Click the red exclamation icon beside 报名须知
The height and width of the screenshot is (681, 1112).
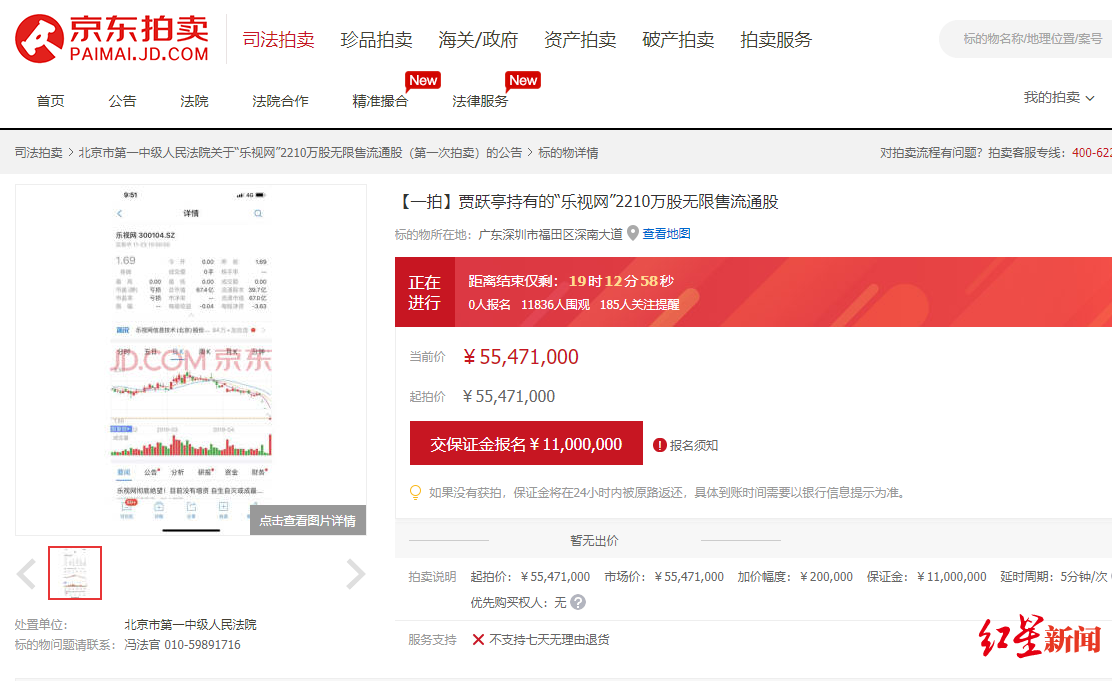(659, 442)
